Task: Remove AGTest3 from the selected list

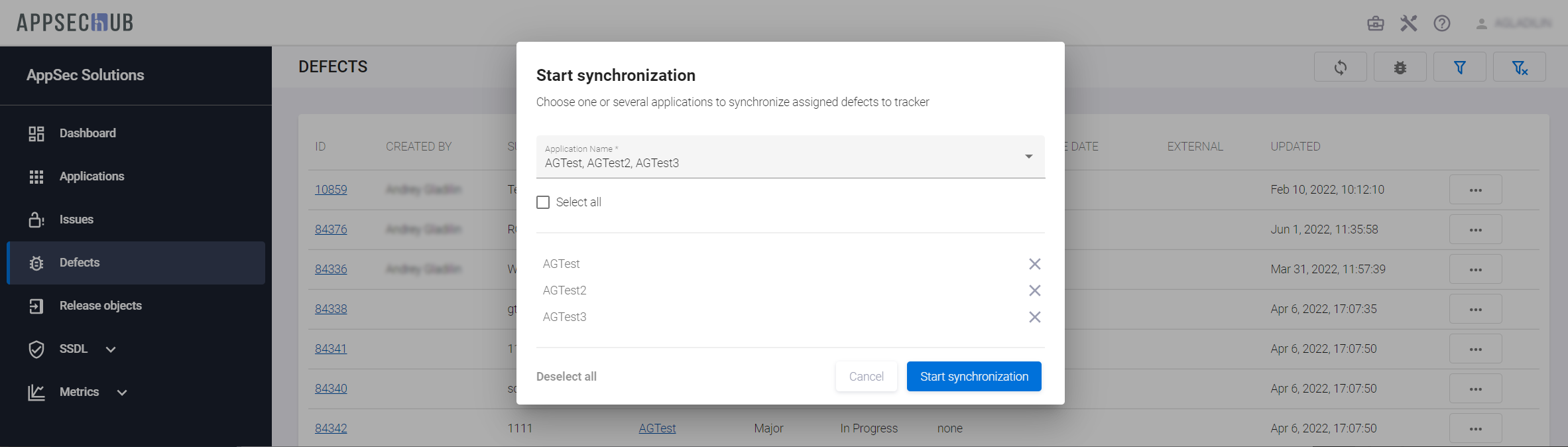Action: [1034, 317]
